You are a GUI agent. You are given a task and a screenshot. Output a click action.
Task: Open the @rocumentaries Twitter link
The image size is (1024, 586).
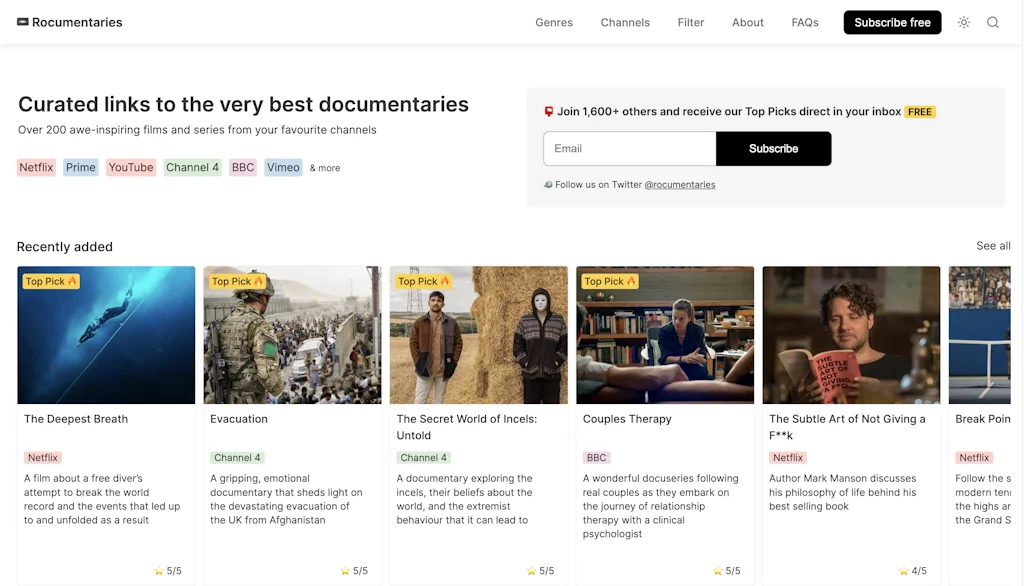tap(680, 185)
